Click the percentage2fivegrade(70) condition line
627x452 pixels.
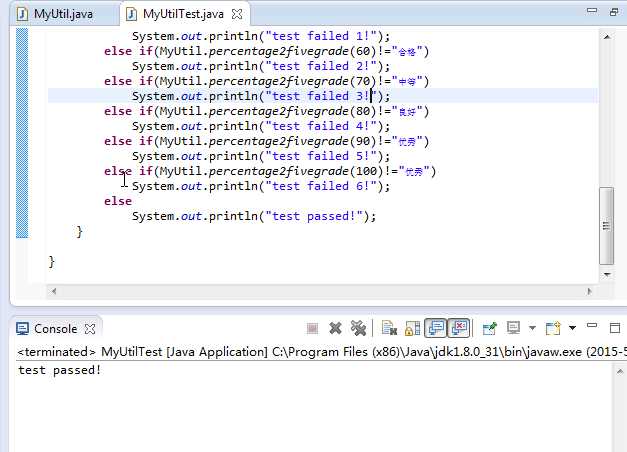click(x=266, y=81)
